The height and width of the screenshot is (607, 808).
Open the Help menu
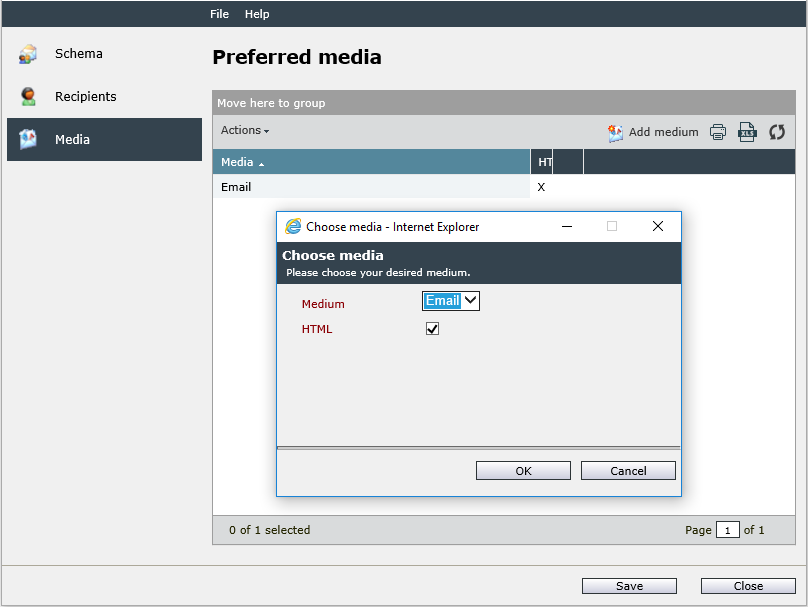coord(257,14)
